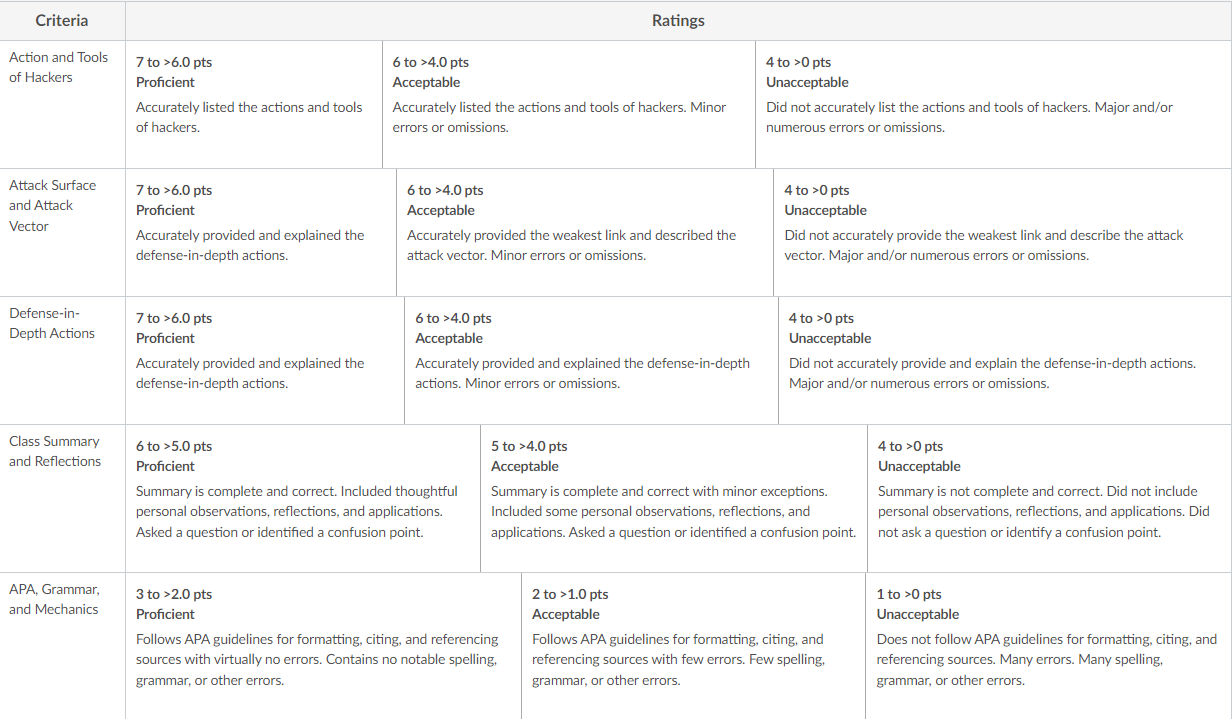Choose 6 to >5.0 pts Proficient for Class Summary
1232x719 pixels.
point(303,498)
